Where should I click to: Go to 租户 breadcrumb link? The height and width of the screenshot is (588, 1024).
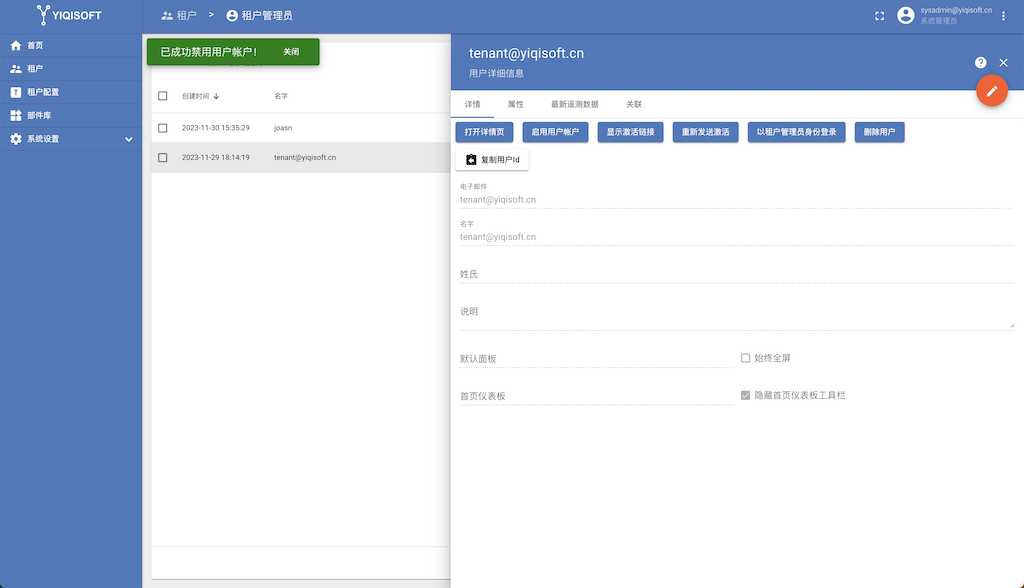[x=179, y=15]
